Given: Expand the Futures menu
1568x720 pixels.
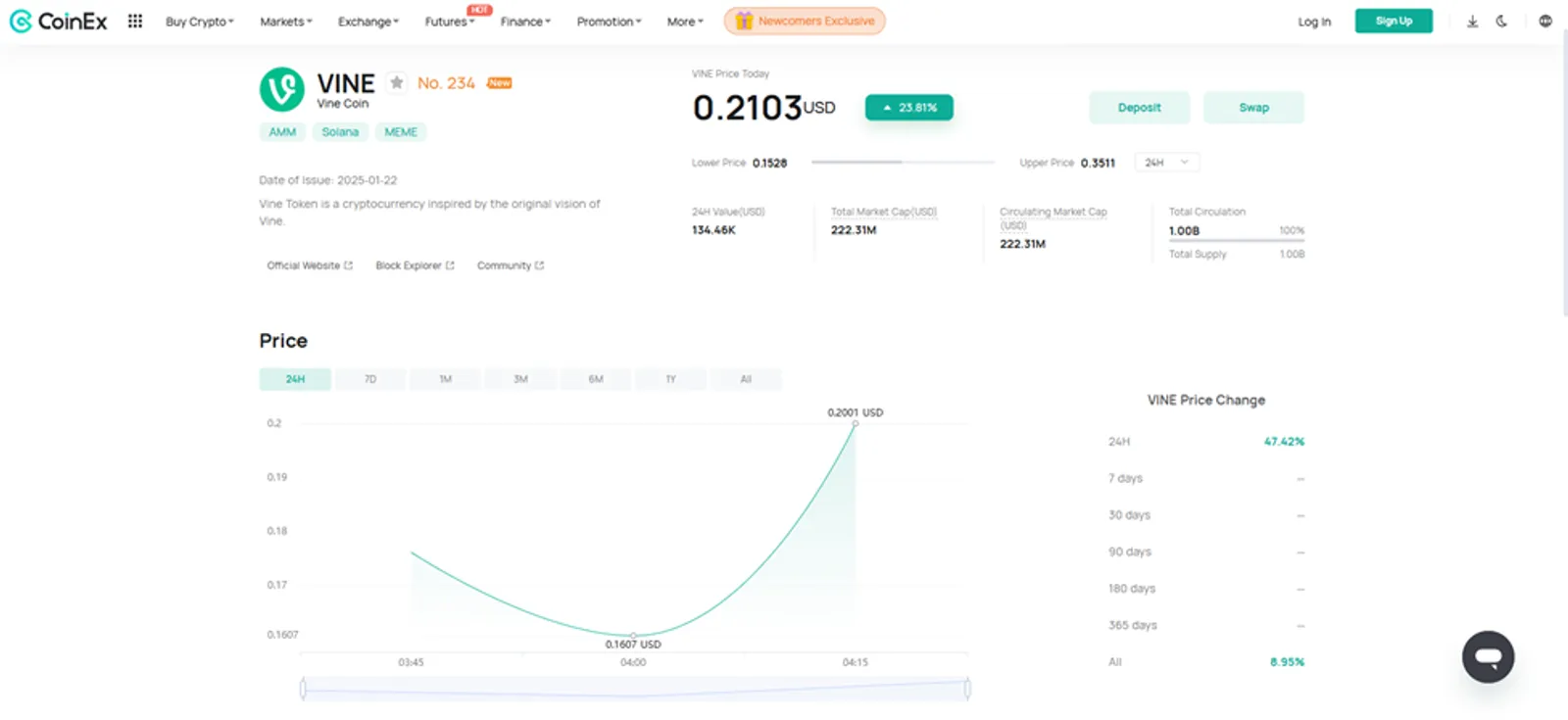Looking at the screenshot, I should click(449, 22).
